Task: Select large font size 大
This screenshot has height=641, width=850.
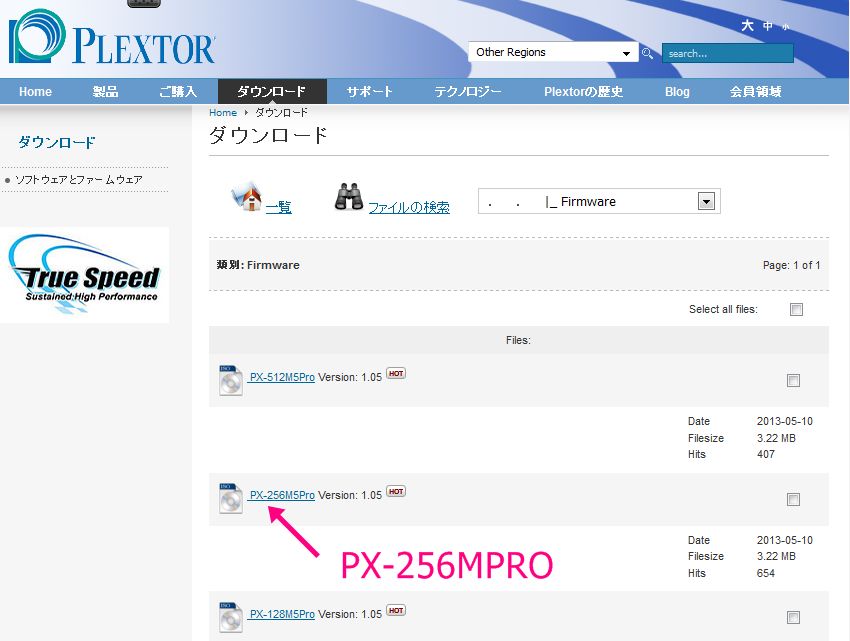Action: (x=748, y=25)
